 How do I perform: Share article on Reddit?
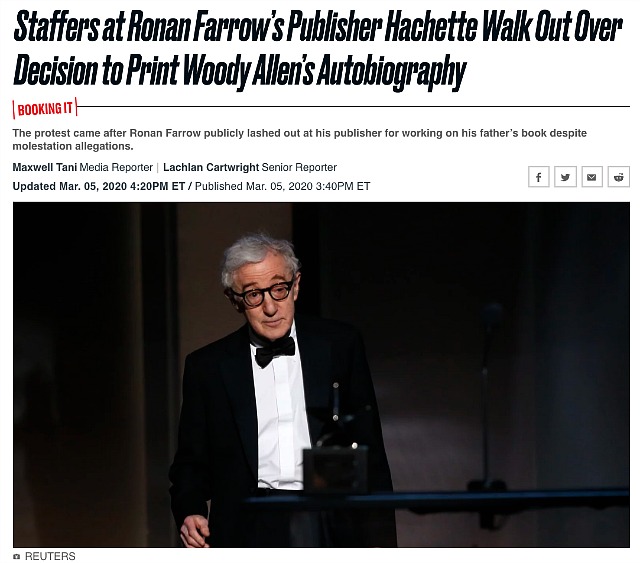[619, 177]
